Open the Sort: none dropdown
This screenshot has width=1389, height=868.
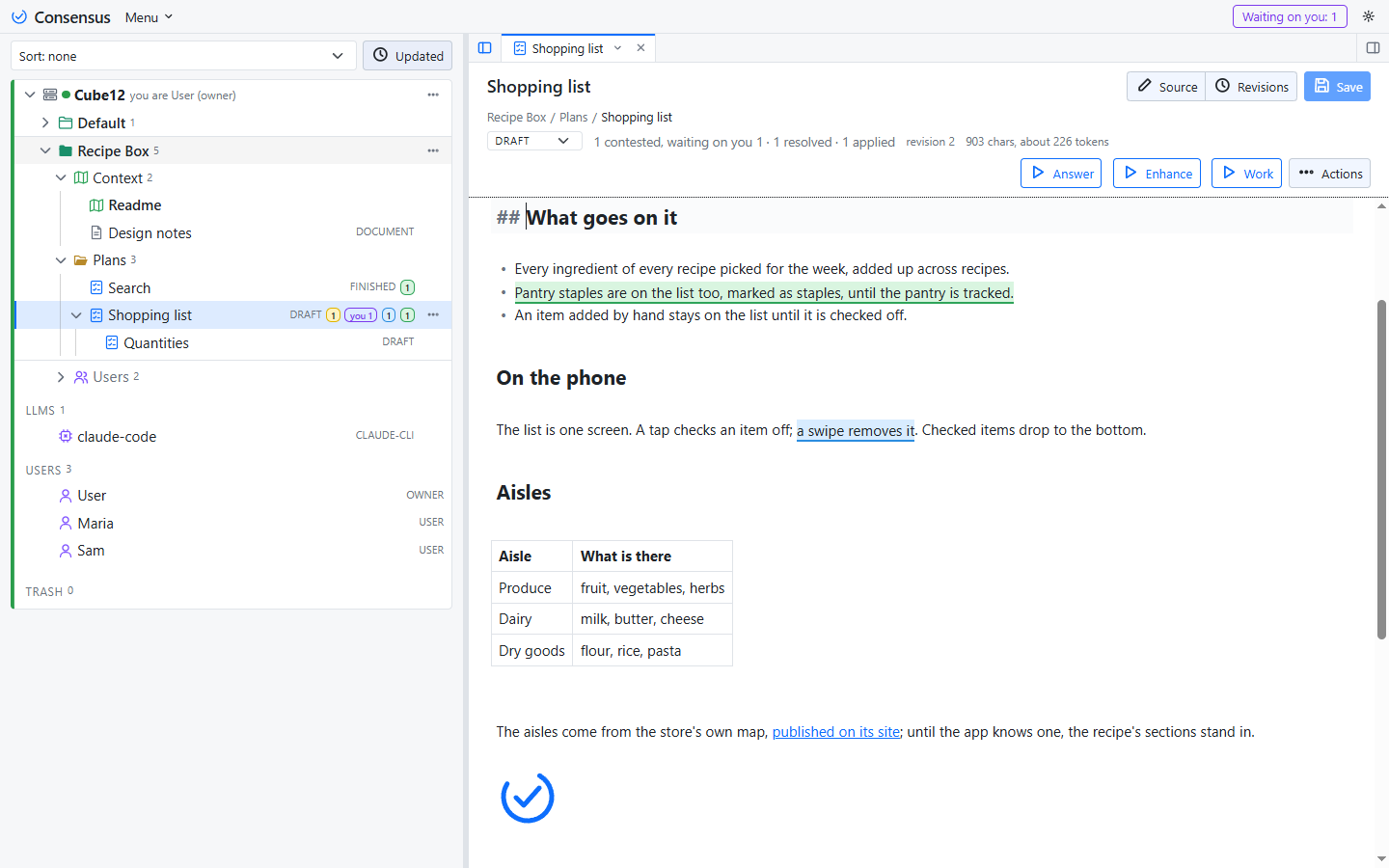click(x=183, y=56)
